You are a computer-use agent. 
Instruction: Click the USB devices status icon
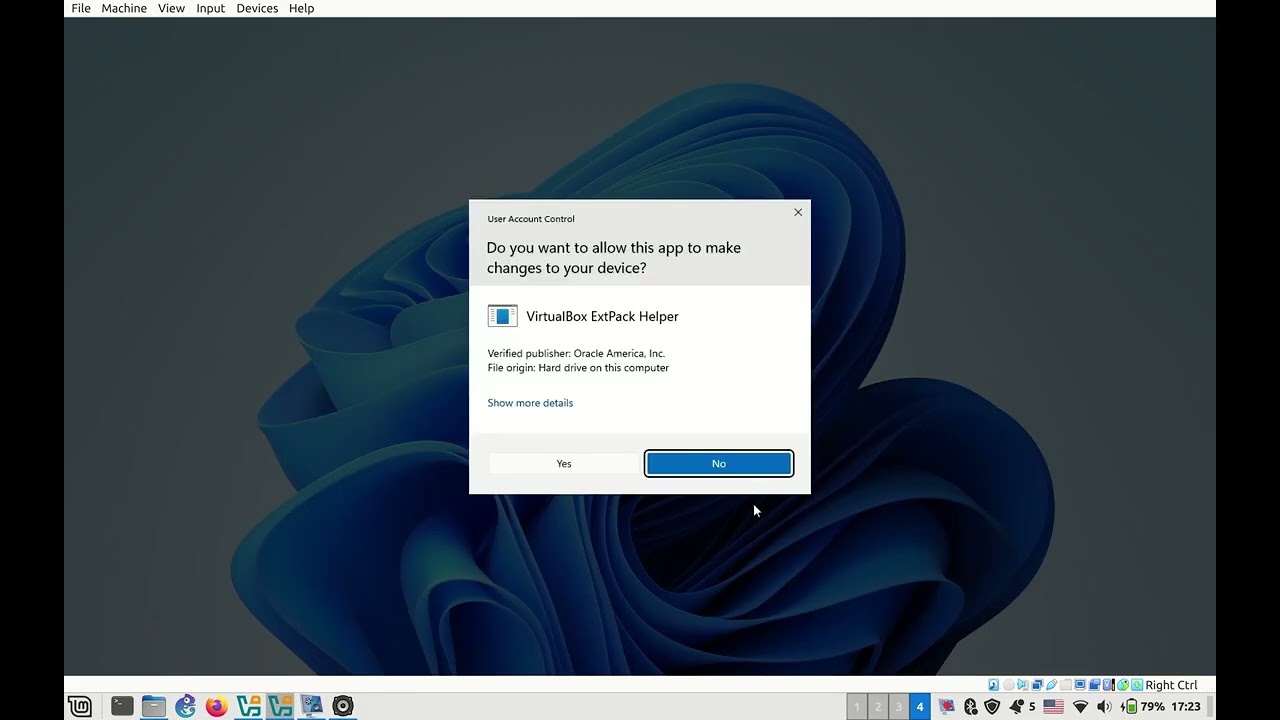point(1051,685)
